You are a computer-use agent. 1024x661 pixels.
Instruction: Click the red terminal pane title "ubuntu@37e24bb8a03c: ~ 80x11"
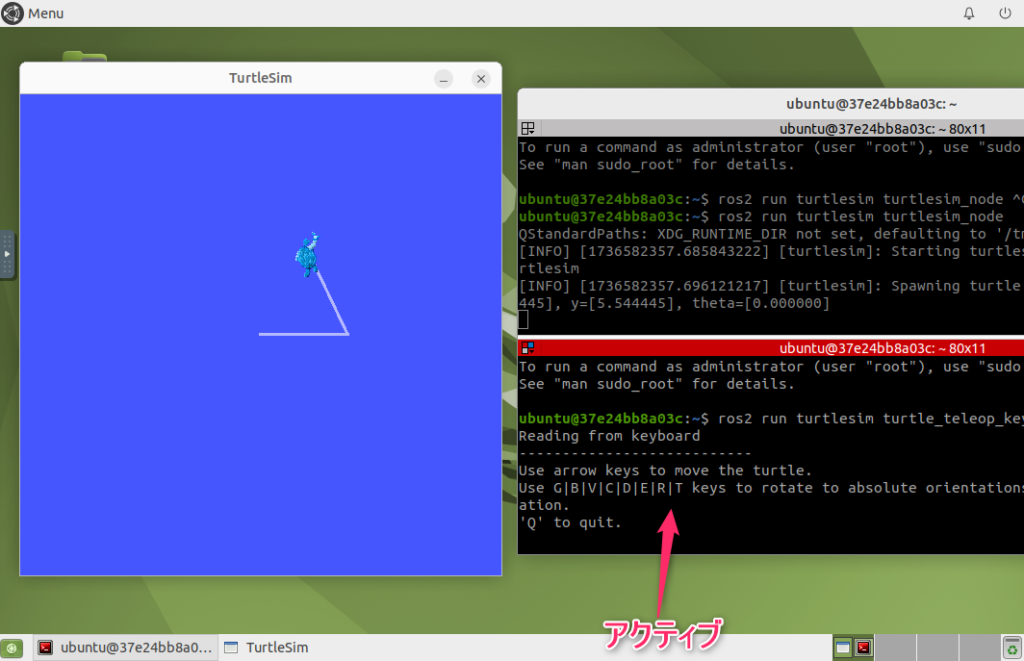[x=882, y=348]
